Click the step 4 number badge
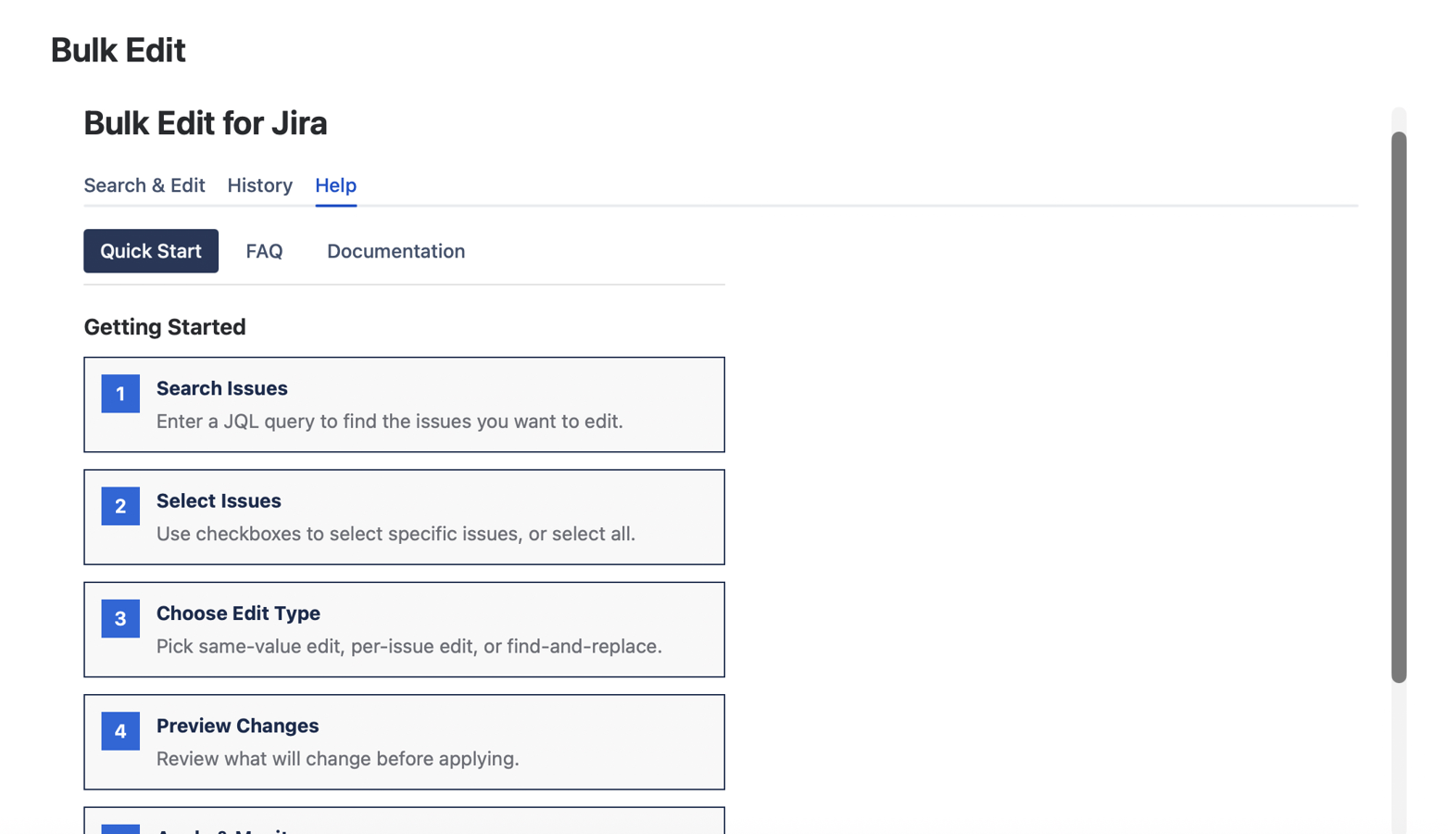Screen dimensions: 1456x834 [120, 731]
